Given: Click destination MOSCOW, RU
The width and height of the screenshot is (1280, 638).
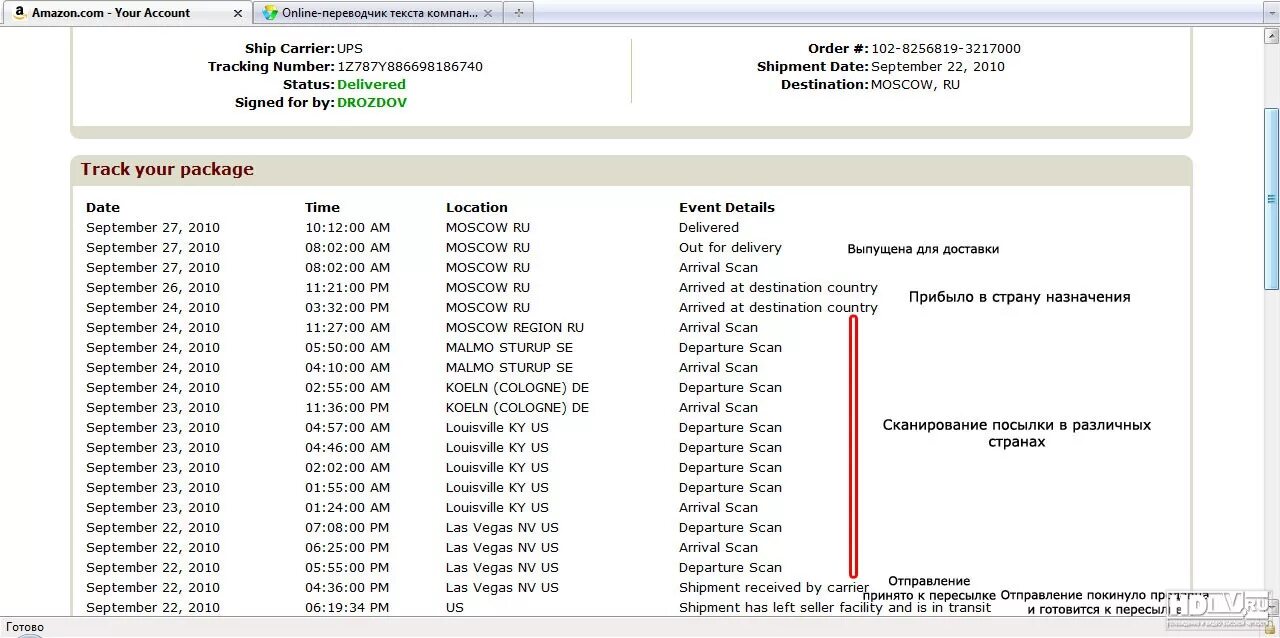Looking at the screenshot, I should point(915,85).
